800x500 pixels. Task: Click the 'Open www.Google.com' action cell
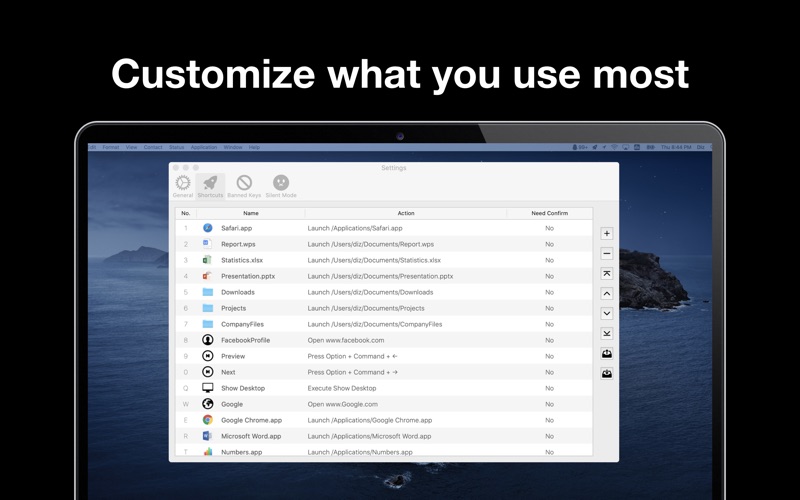point(343,404)
